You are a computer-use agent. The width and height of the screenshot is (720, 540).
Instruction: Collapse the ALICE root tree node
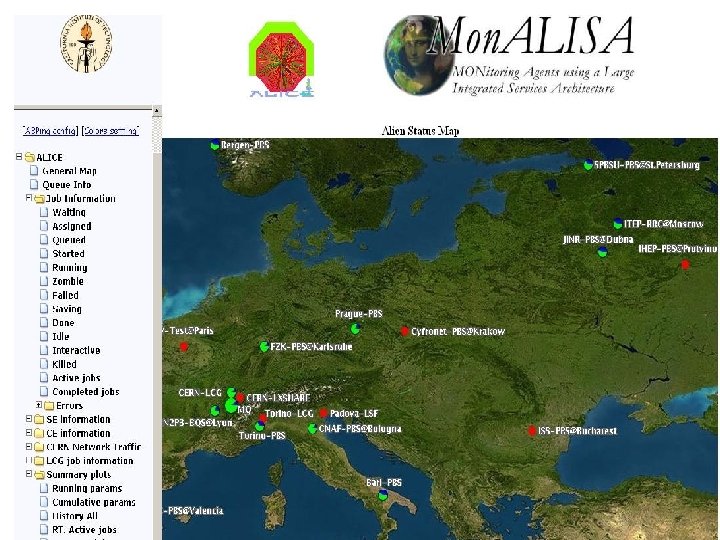[x=19, y=157]
